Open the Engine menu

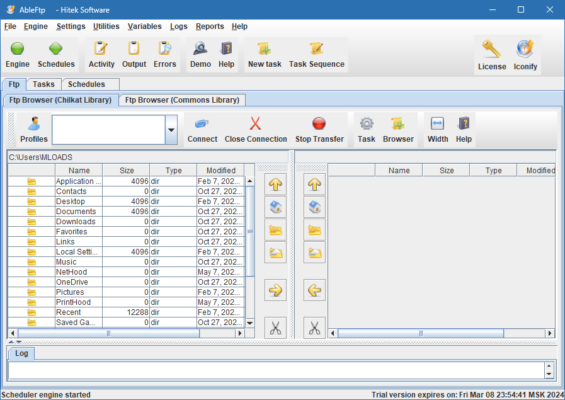[36, 26]
